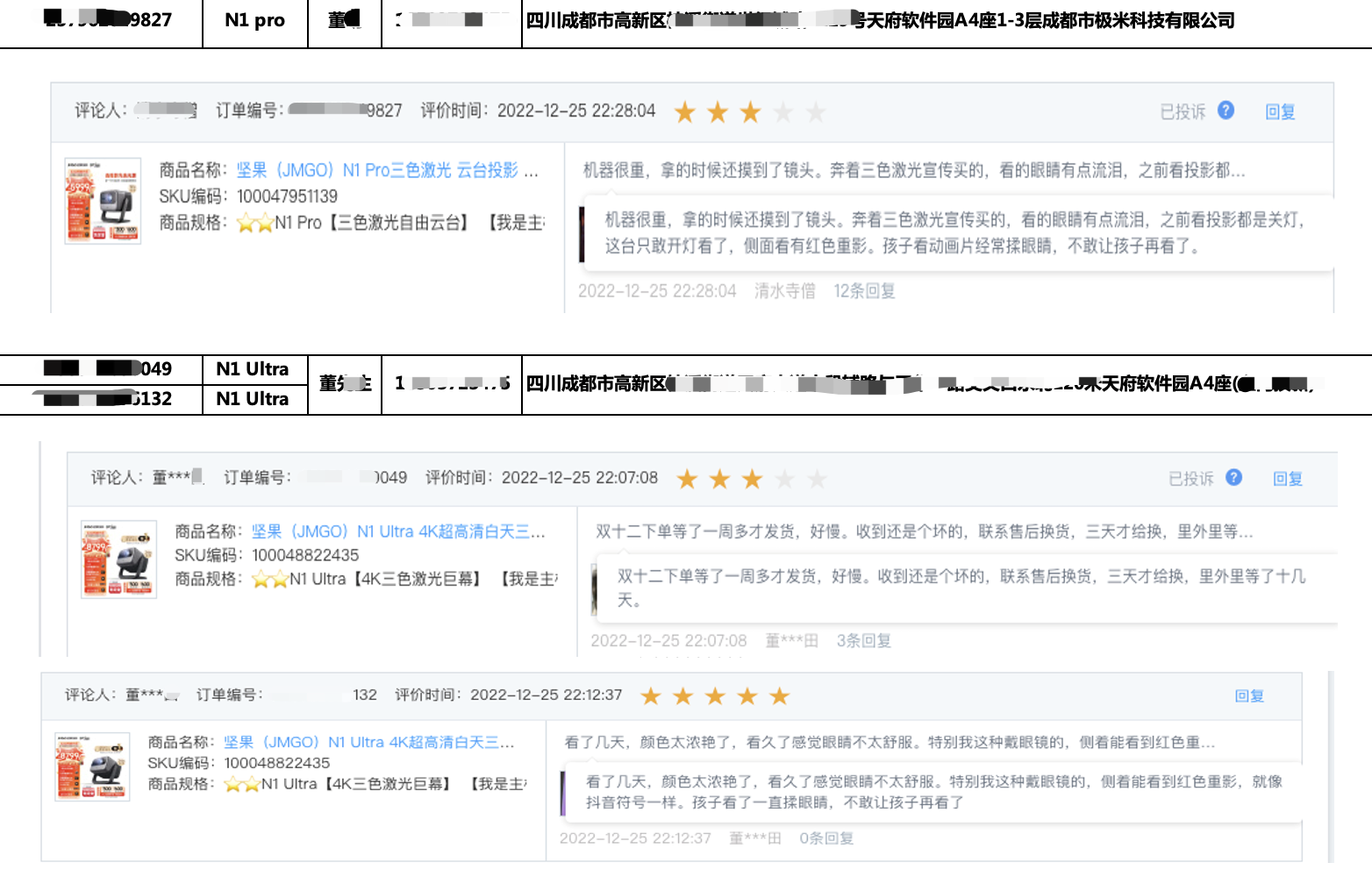Click 评价时间 2022-12-25 22:28:04
Screen dimensions: 1372x877
(x=538, y=111)
